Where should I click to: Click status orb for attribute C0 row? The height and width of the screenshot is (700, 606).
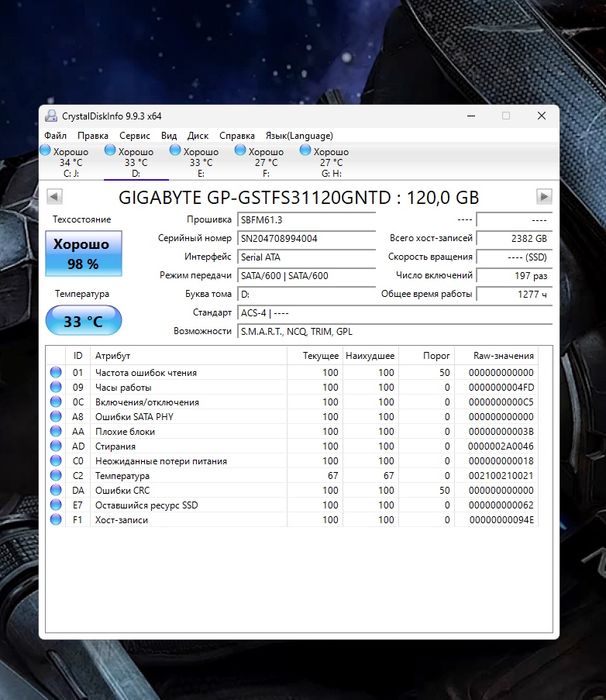56,461
